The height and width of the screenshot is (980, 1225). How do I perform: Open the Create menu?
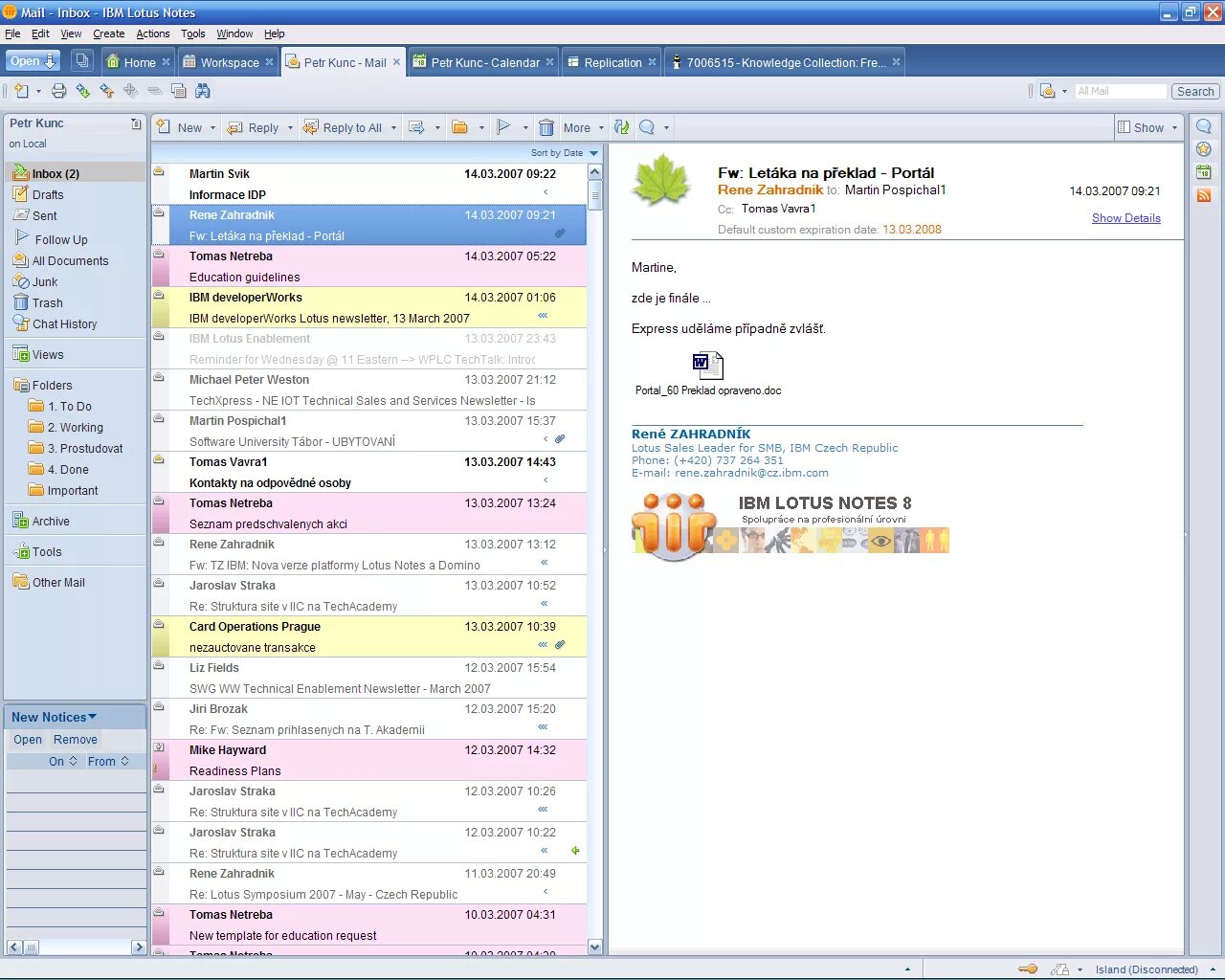tap(108, 33)
